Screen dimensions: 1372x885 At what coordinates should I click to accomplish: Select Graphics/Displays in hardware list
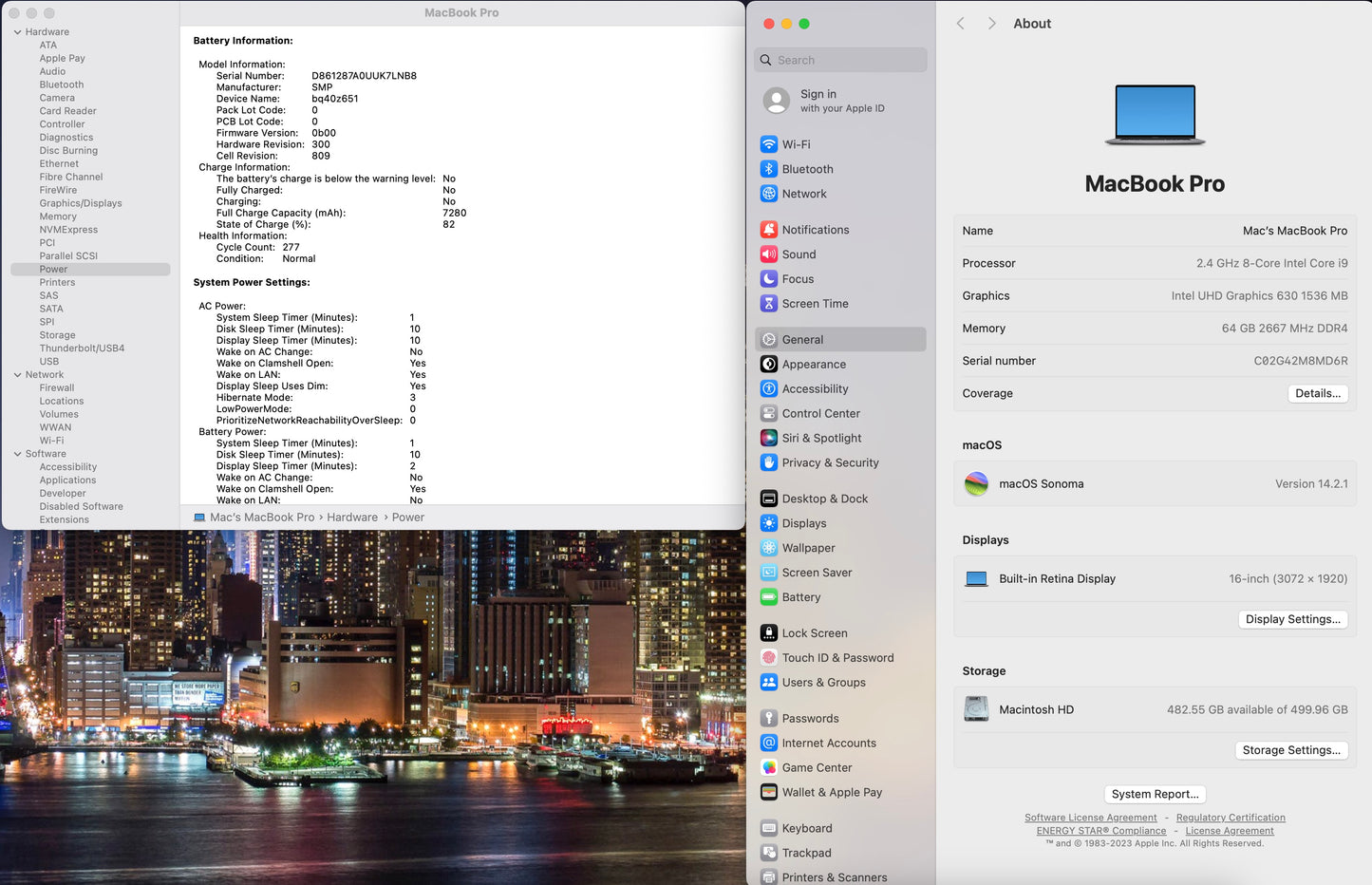[x=81, y=203]
